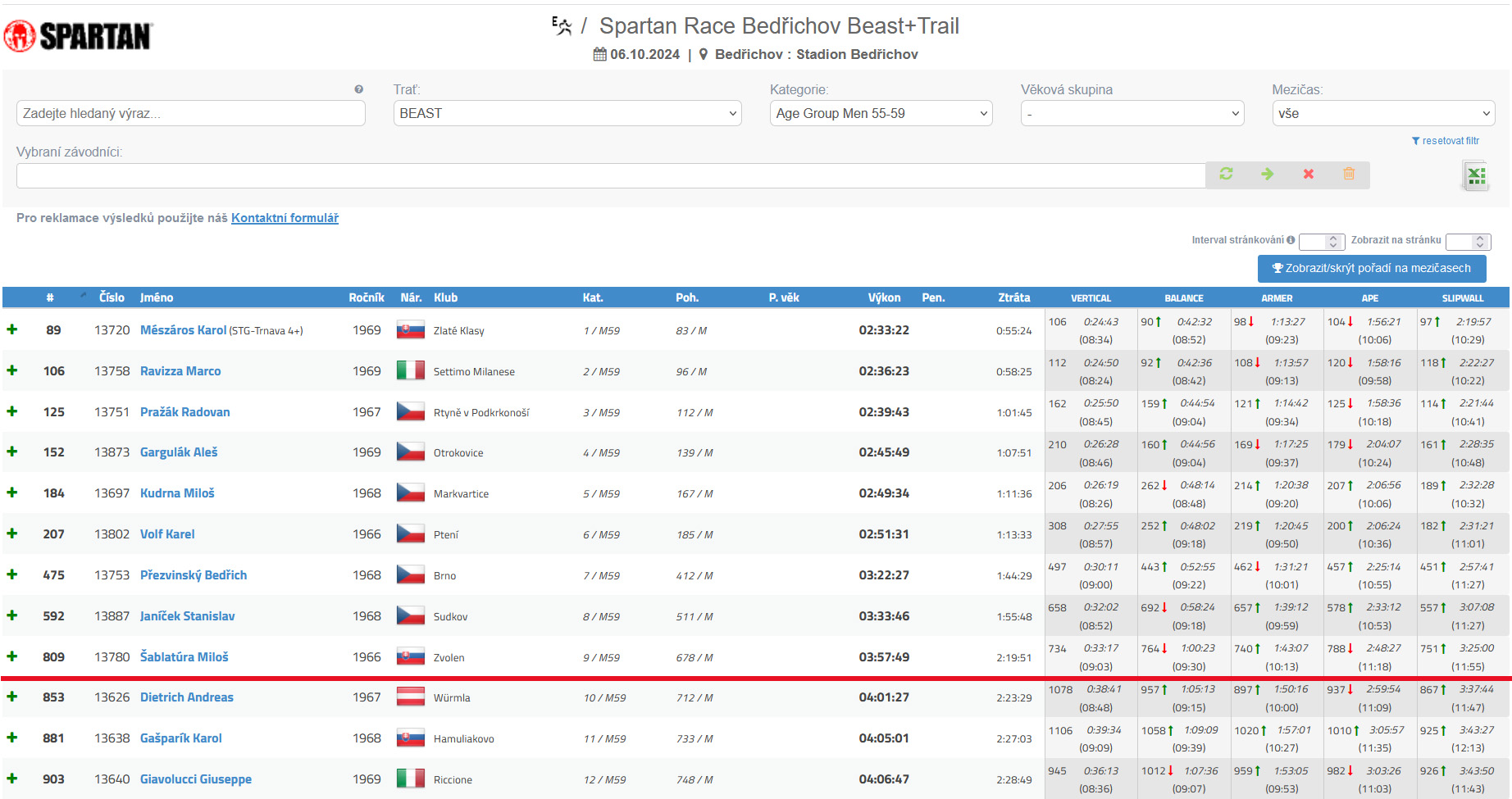
Task: Click the red X clear selection icon
Action: click(x=1308, y=174)
